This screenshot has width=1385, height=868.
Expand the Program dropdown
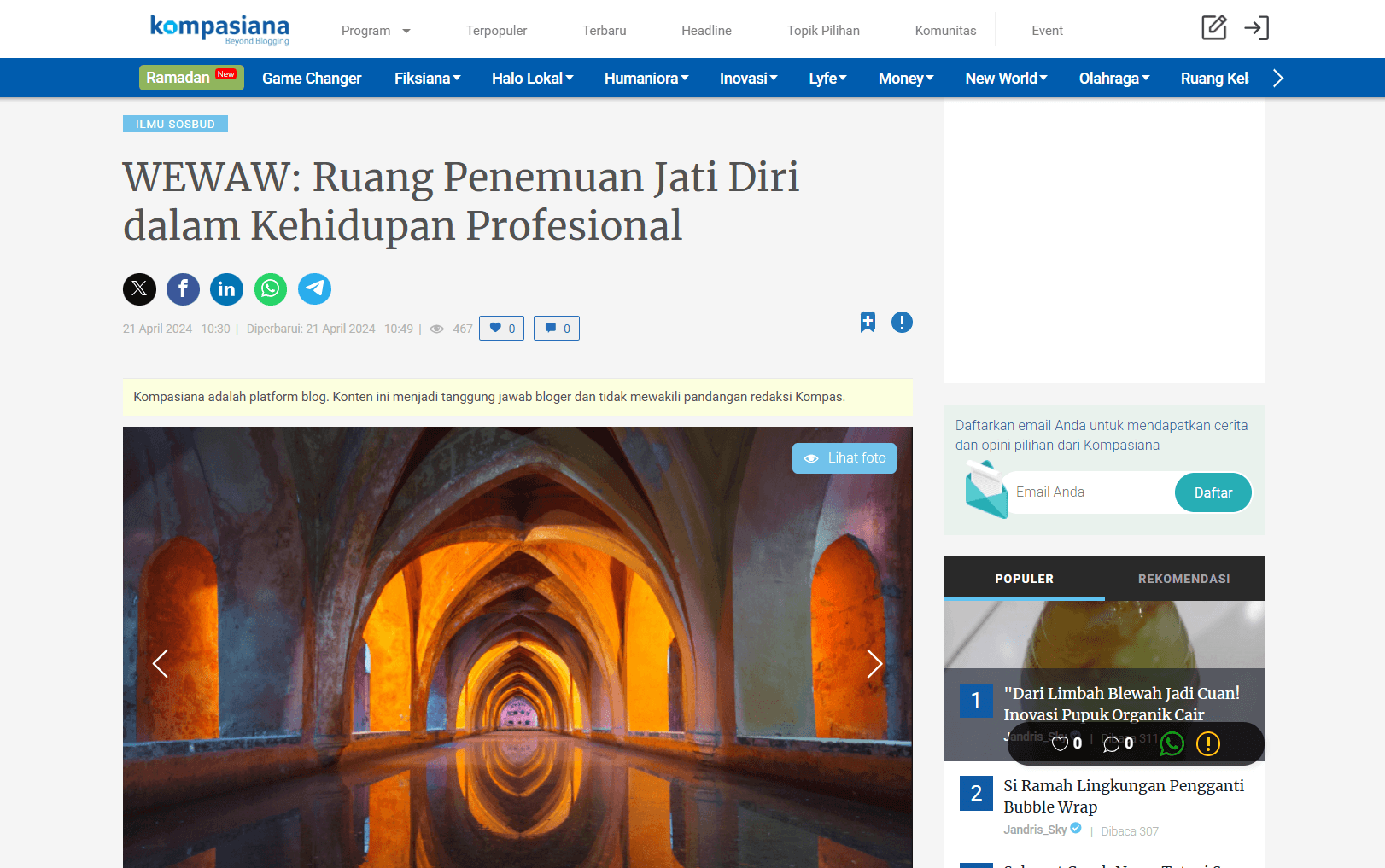(376, 31)
